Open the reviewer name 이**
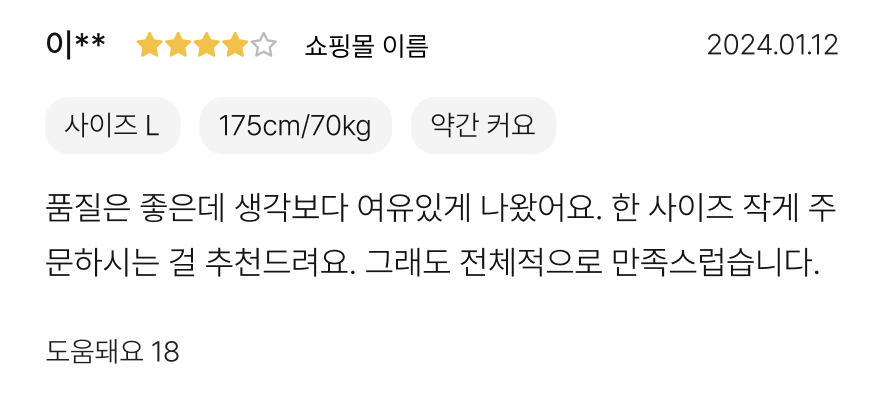Viewport: 894px width, 416px height. pyautogui.click(x=75, y=44)
